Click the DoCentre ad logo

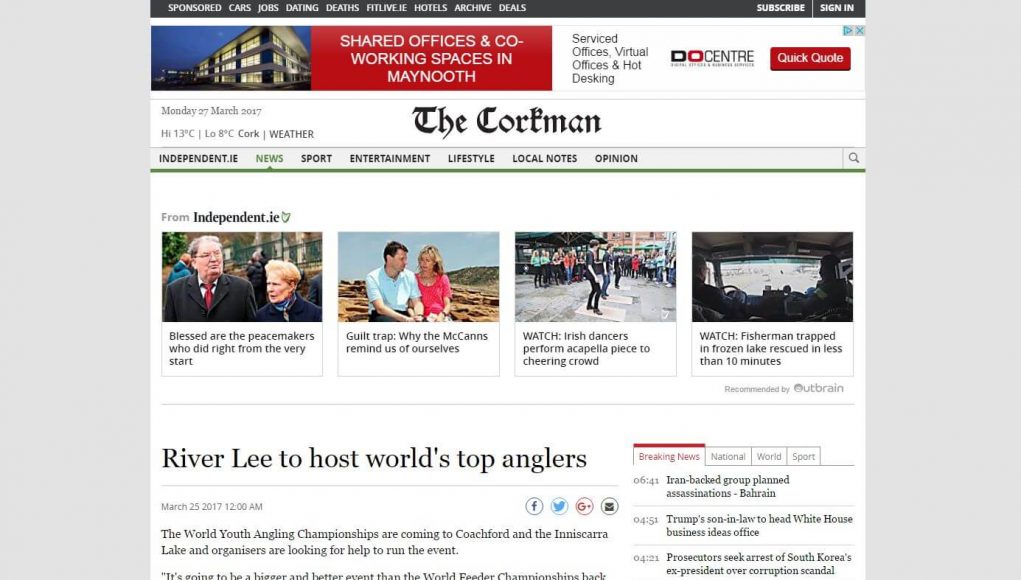(x=712, y=58)
